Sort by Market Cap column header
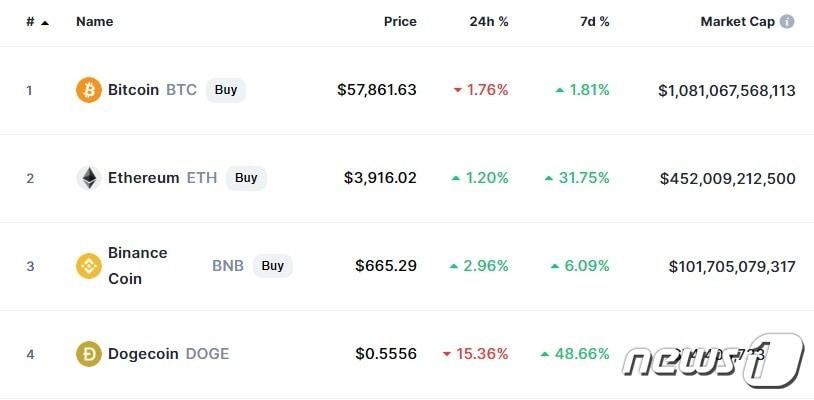 click(x=737, y=22)
